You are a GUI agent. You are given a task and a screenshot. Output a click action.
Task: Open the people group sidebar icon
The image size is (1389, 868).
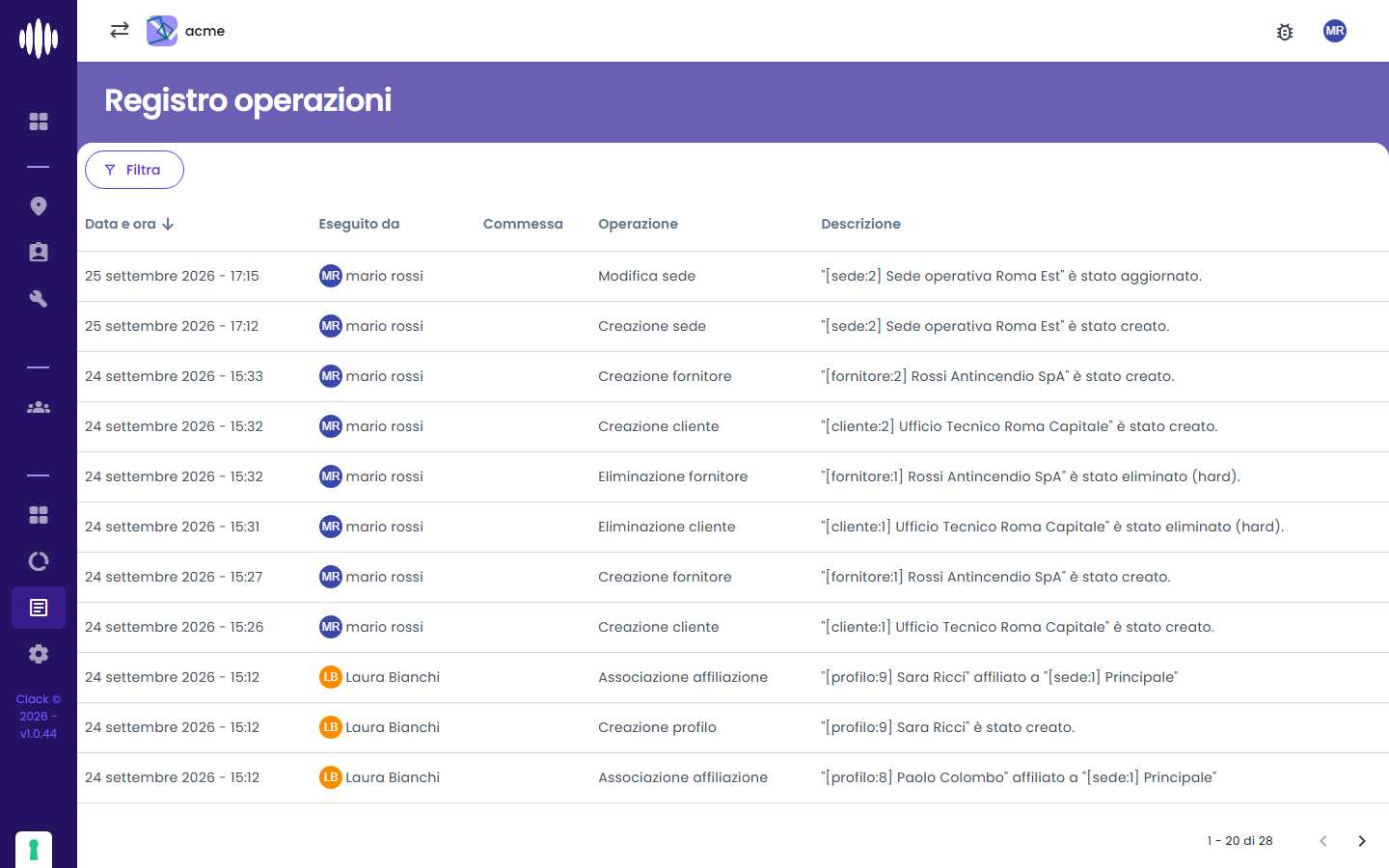(x=39, y=407)
